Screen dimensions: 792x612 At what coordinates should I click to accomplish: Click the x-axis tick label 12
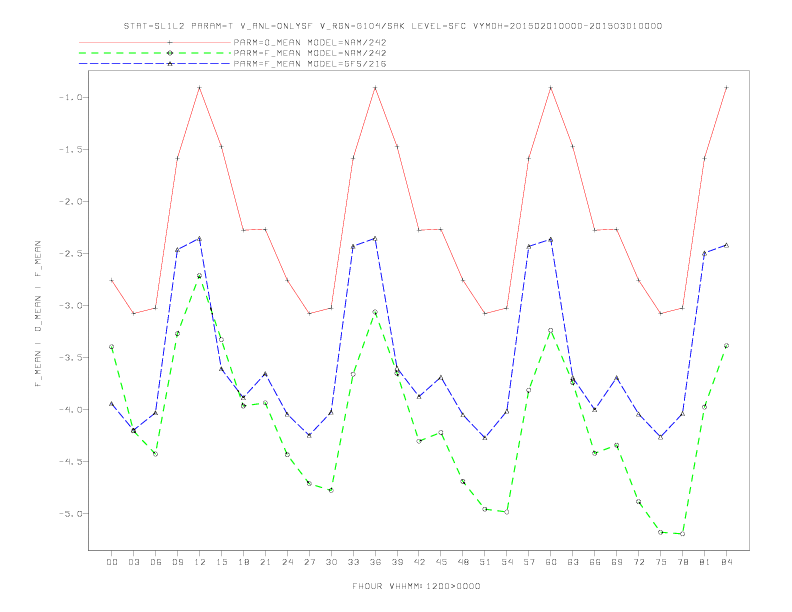pos(200,562)
